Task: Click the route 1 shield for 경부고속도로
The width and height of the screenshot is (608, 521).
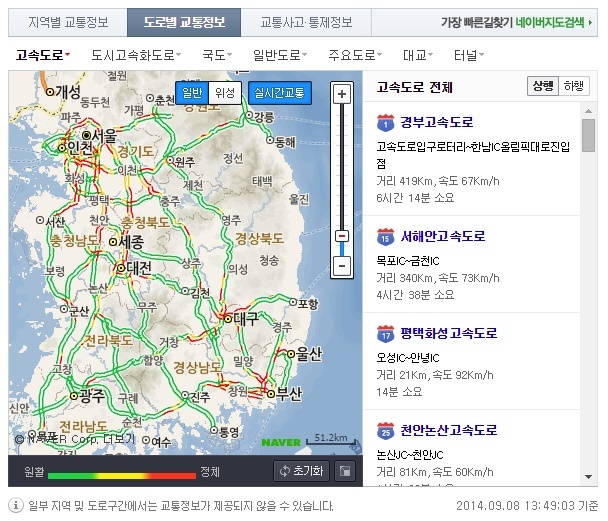Action: click(385, 123)
